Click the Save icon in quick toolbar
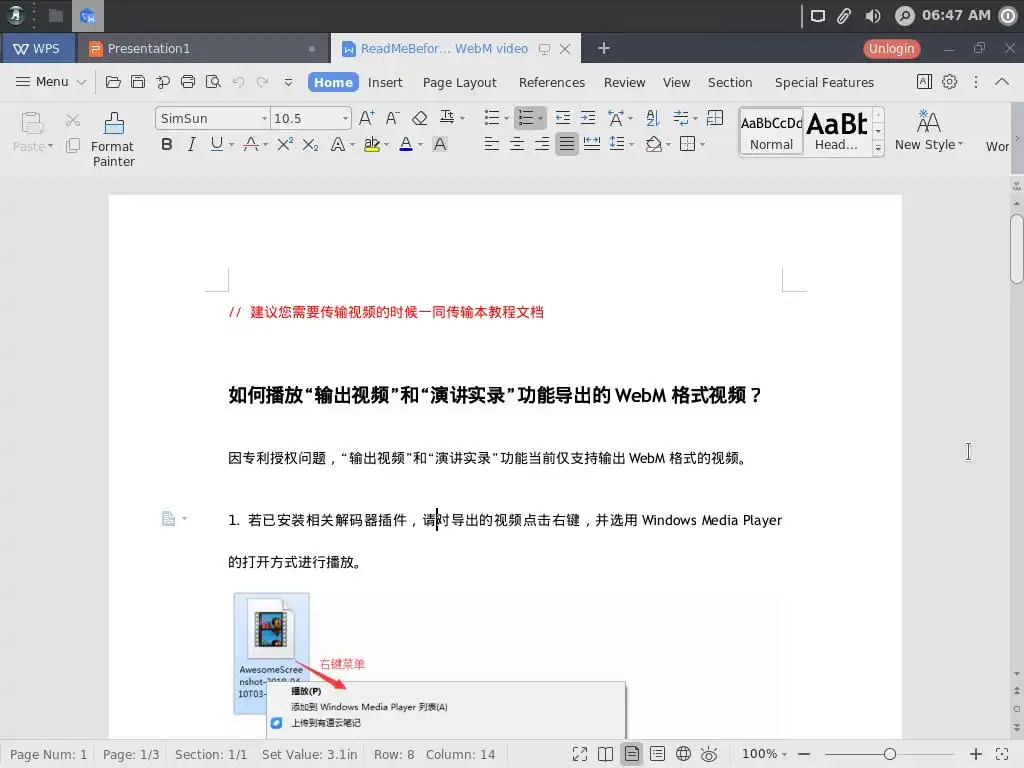The height and width of the screenshot is (768, 1024). pyautogui.click(x=138, y=82)
